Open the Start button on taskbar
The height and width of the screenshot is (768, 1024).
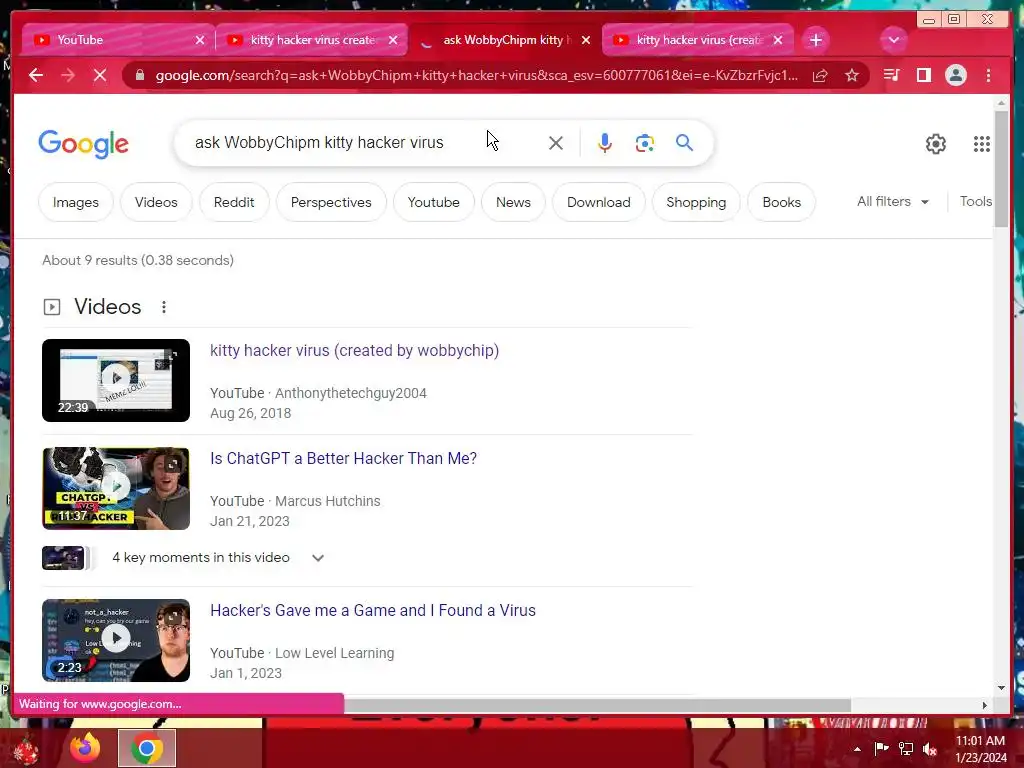[x=25, y=750]
